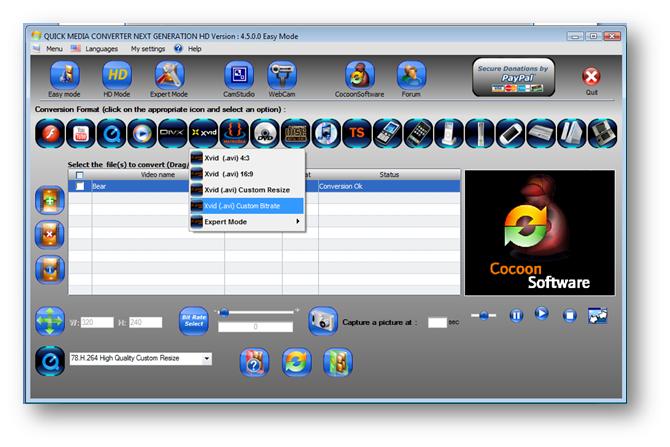Stop the video preview
This screenshot has width=670, height=447.
click(x=570, y=316)
